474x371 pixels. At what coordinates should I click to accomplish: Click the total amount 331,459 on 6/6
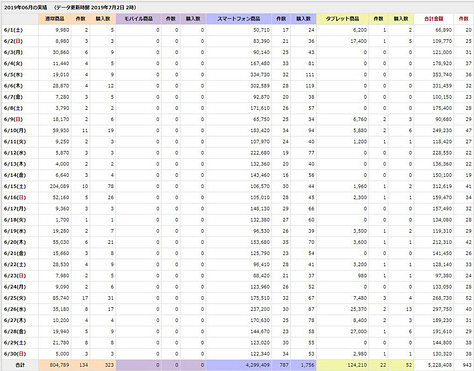pyautogui.click(x=442, y=86)
